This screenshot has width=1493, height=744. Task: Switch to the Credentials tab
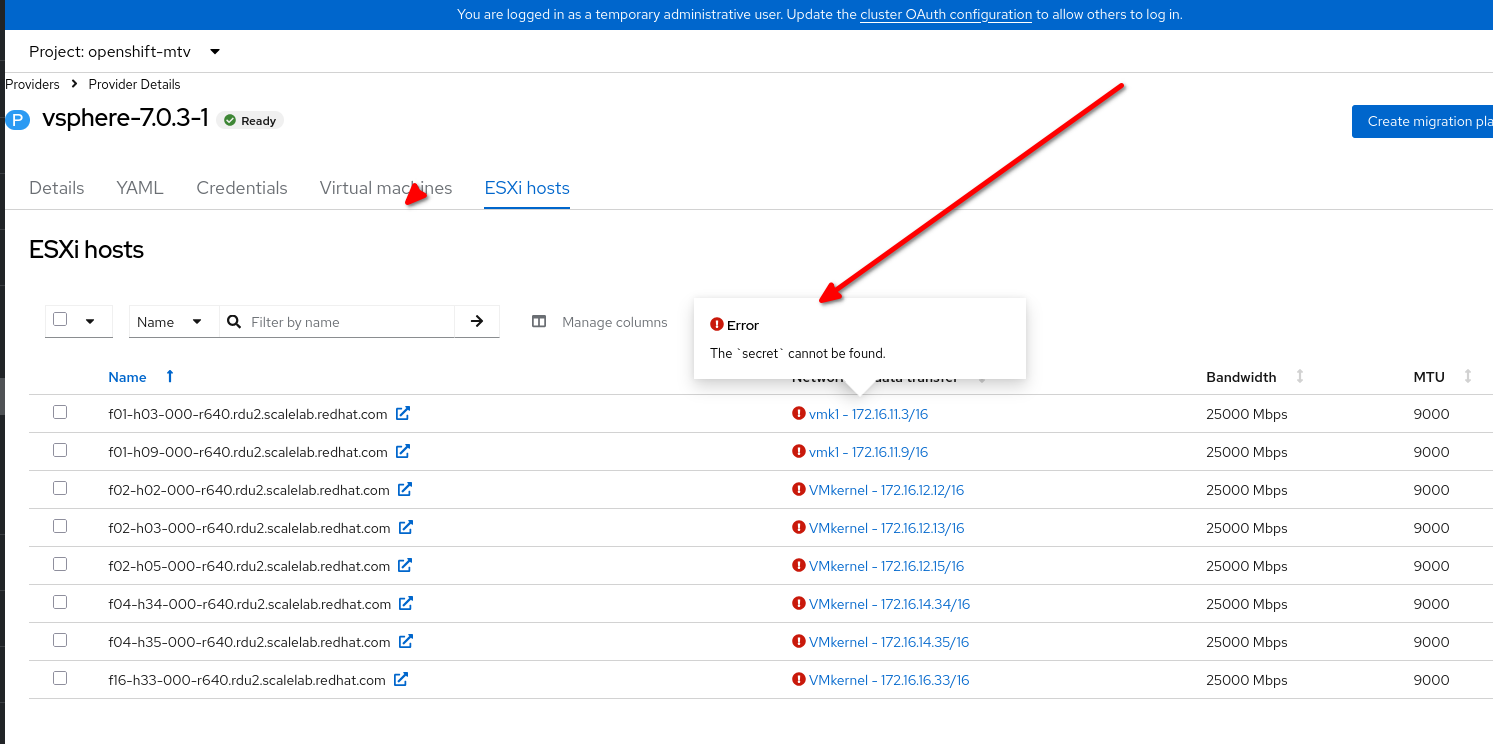point(242,188)
